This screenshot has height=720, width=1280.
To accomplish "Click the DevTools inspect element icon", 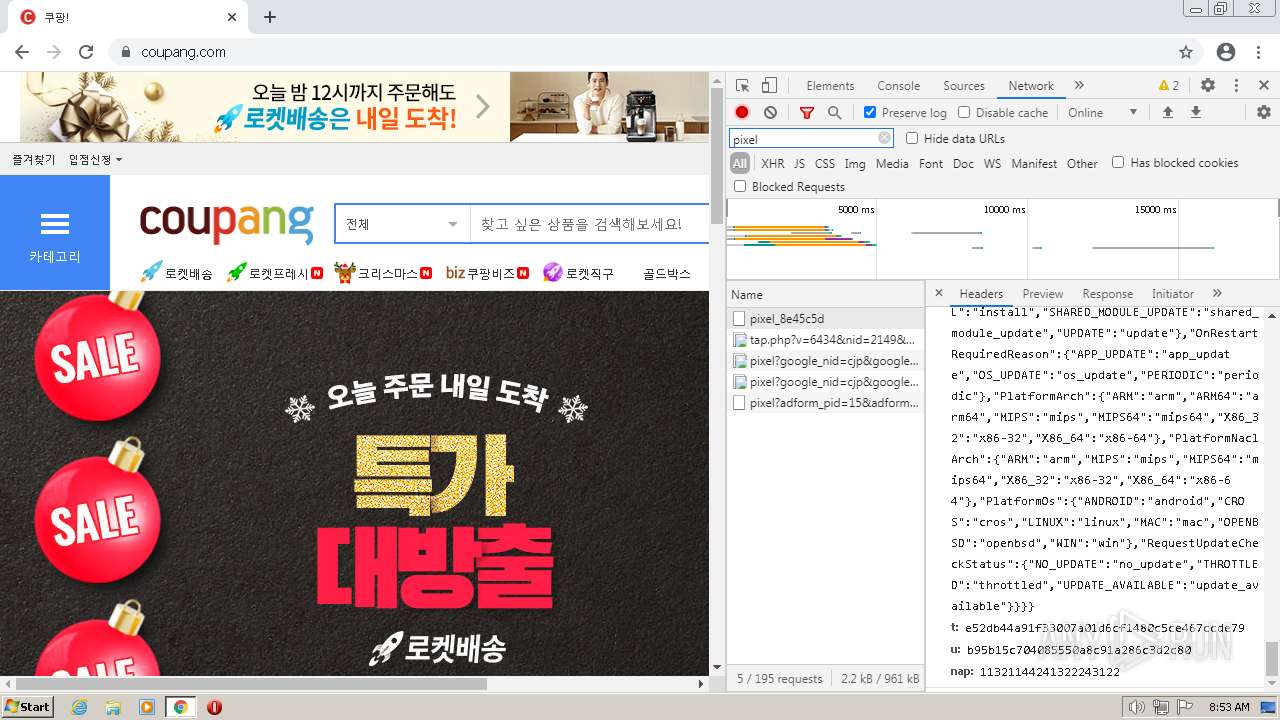I will 742,86.
